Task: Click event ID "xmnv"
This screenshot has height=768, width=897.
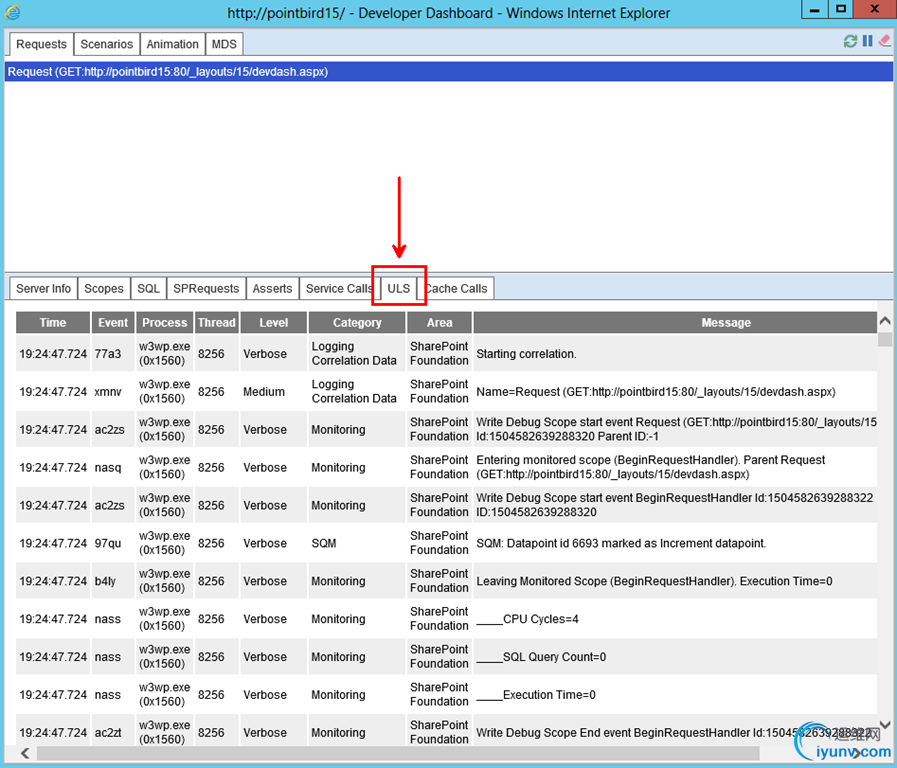Action: pos(108,392)
